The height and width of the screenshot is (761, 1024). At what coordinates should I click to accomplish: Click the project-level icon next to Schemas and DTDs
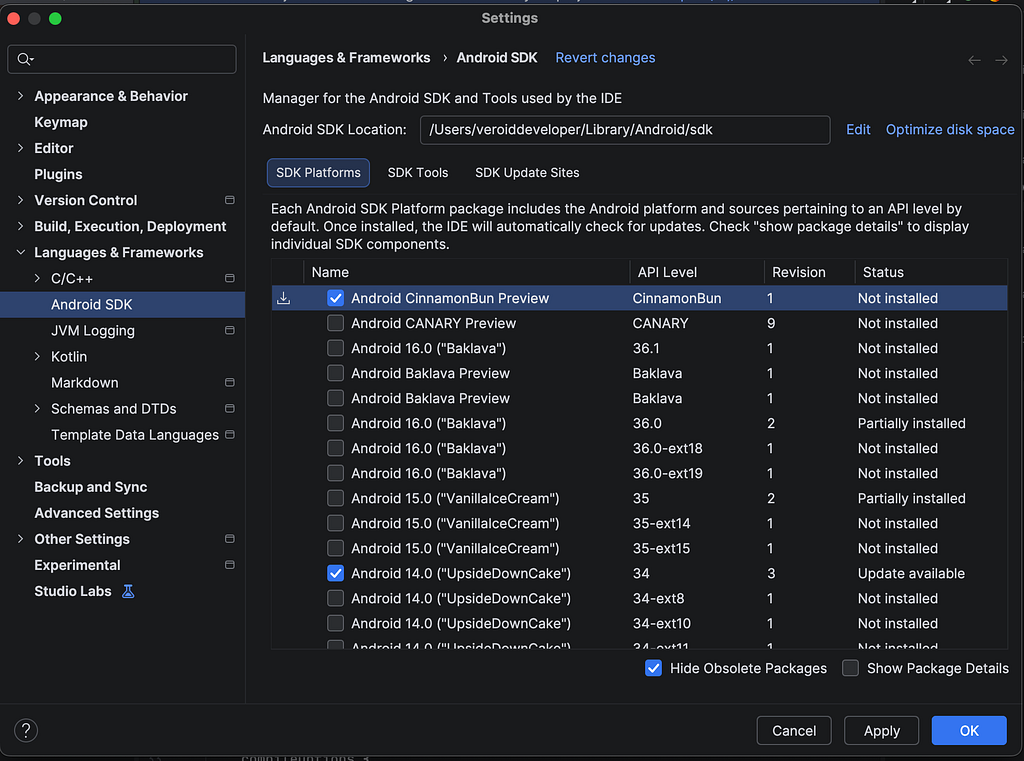(230, 408)
